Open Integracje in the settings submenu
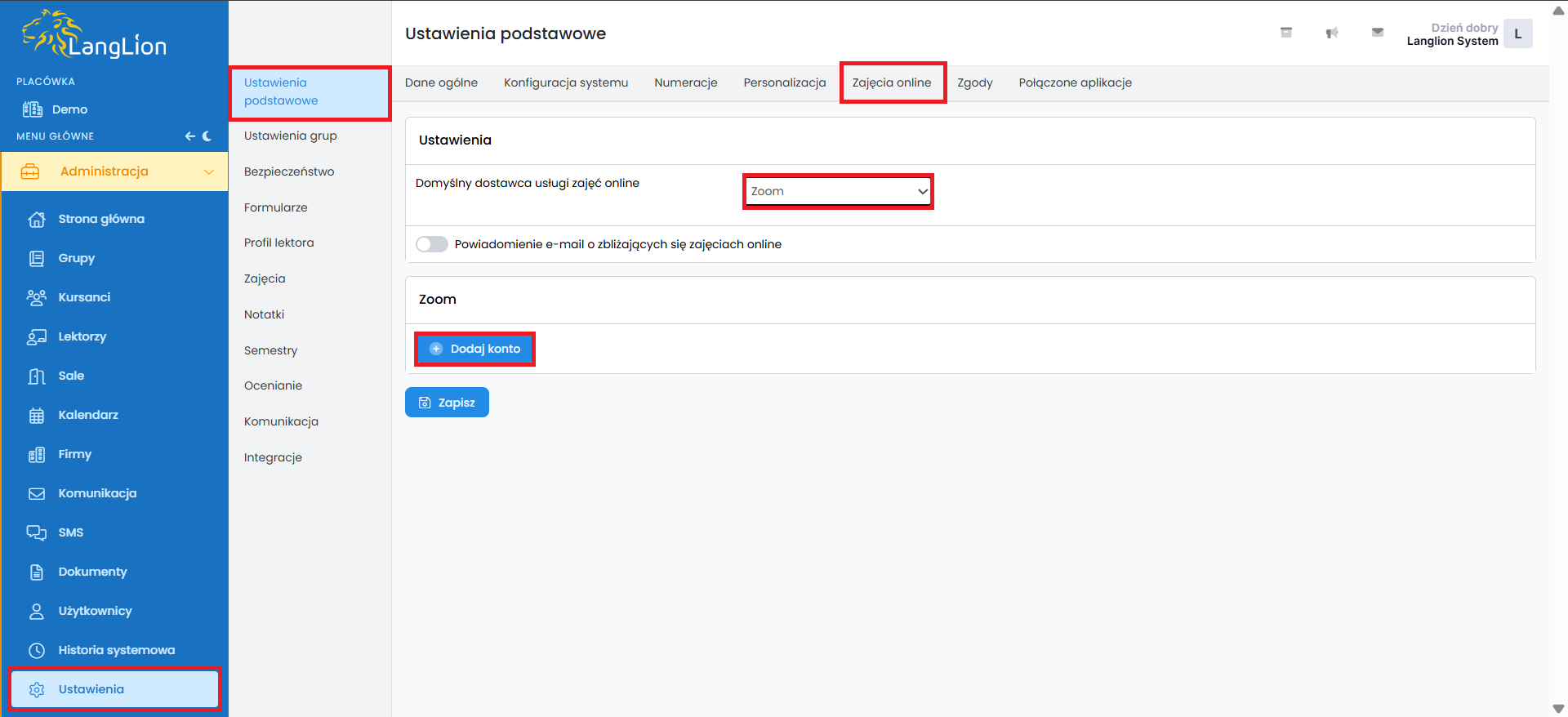 273,457
